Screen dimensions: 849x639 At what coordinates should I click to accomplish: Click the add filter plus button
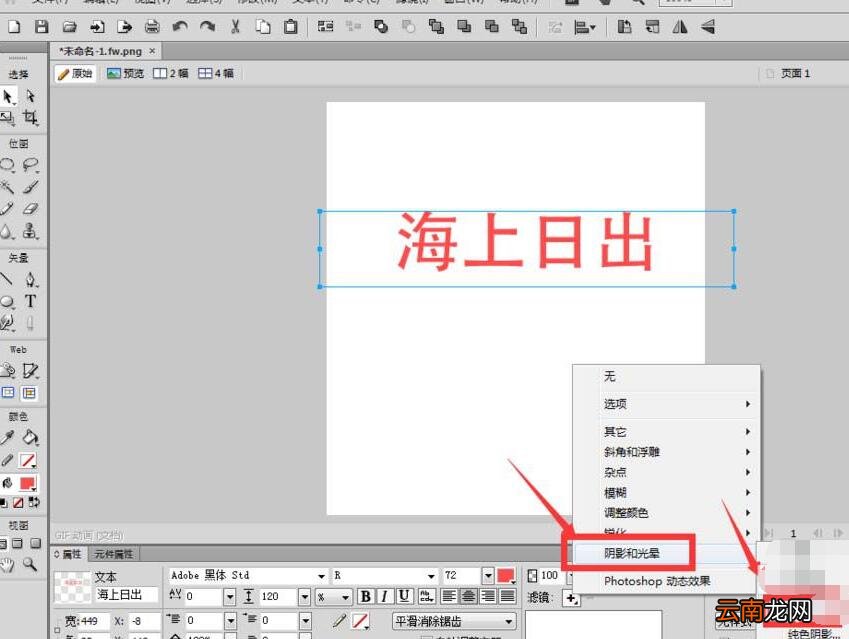point(571,598)
